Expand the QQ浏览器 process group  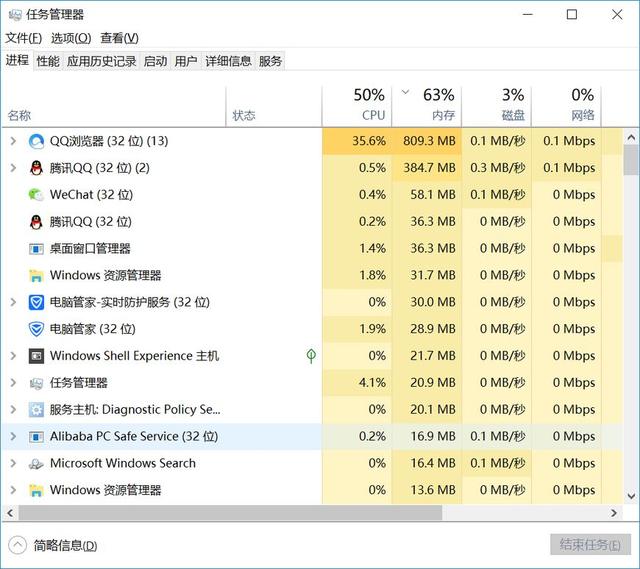coord(13,141)
